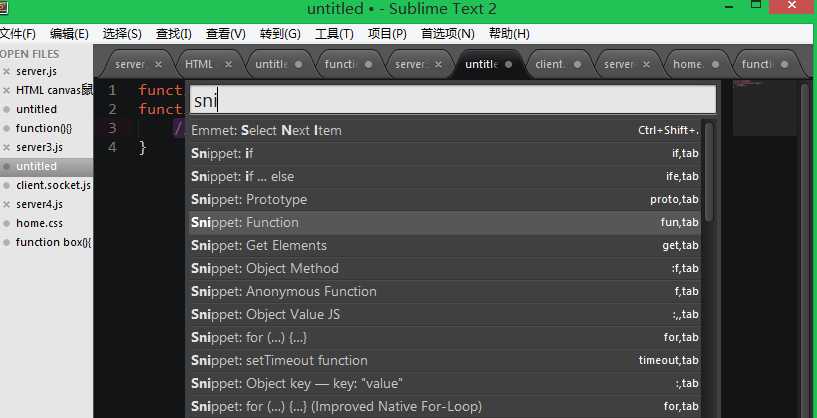Choose Snippet: Get Elements entry
Image resolution: width=817 pixels, height=418 pixels.
click(x=444, y=245)
